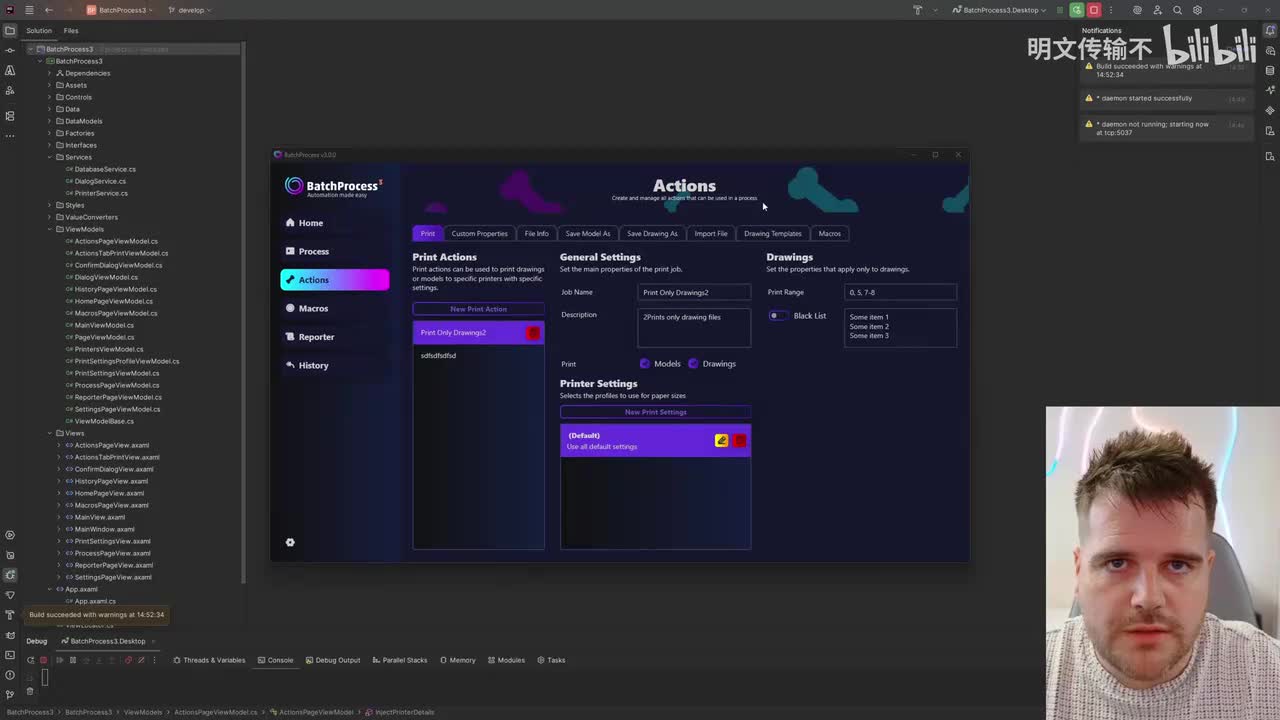Open the Save Model As tab
This screenshot has width=1280, height=720.
click(x=588, y=234)
